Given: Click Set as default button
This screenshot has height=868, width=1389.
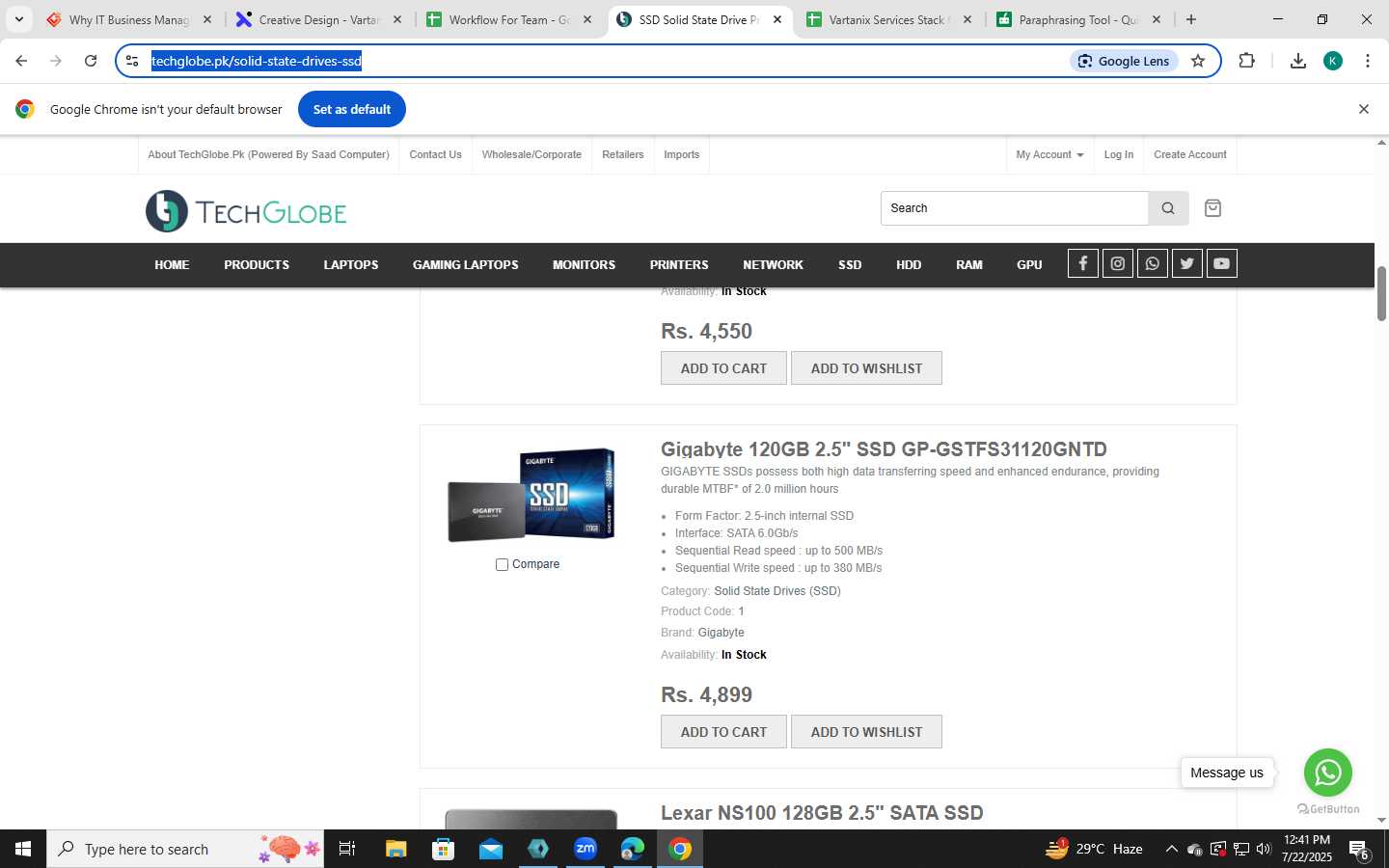Looking at the screenshot, I should coord(352,109).
